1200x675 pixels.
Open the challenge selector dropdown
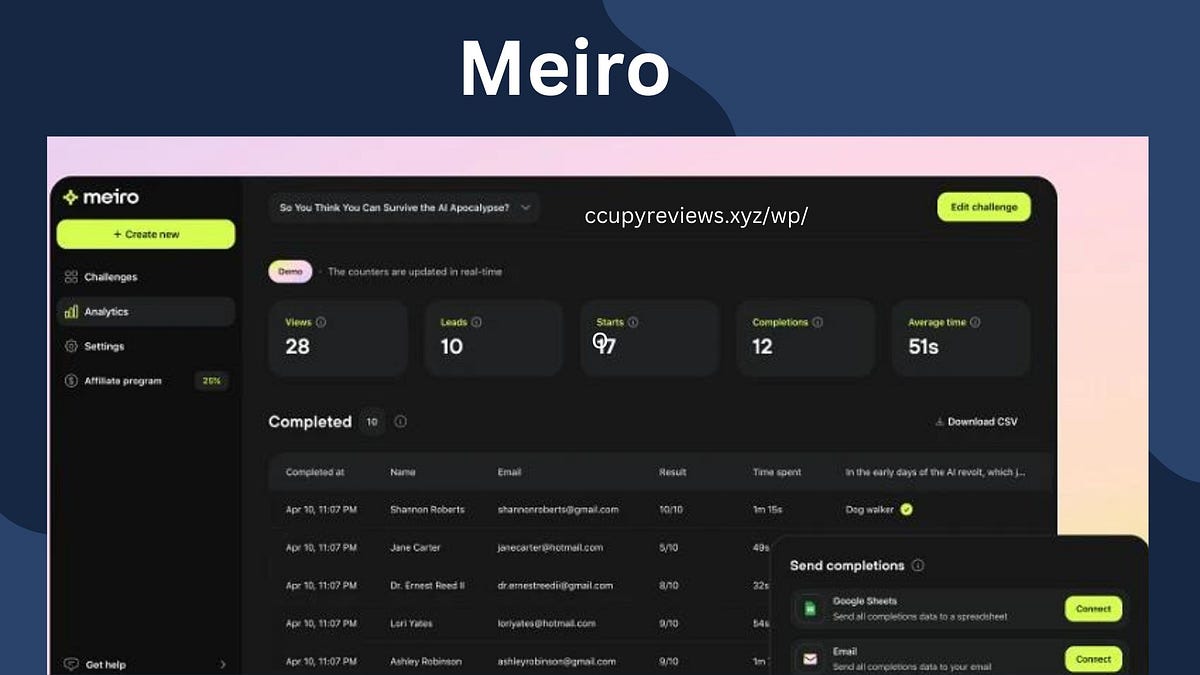click(404, 207)
